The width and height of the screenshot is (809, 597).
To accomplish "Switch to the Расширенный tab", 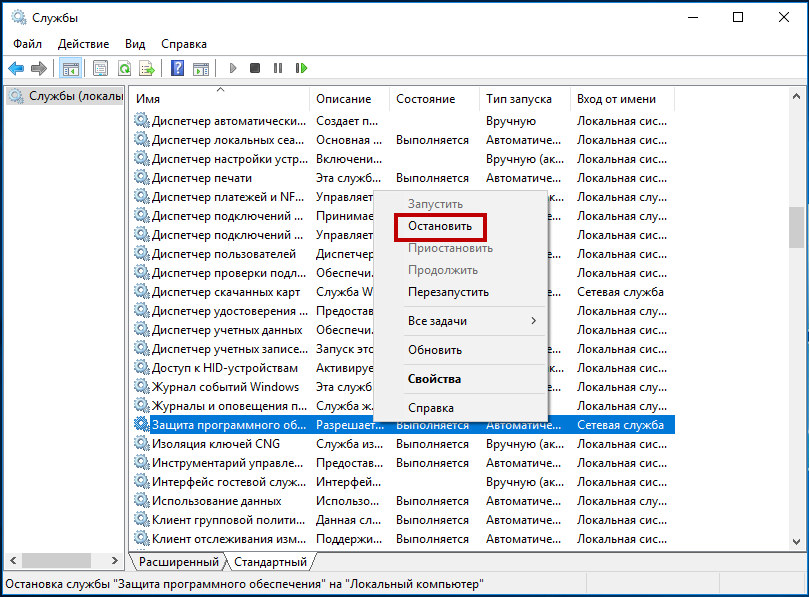I will (x=179, y=562).
